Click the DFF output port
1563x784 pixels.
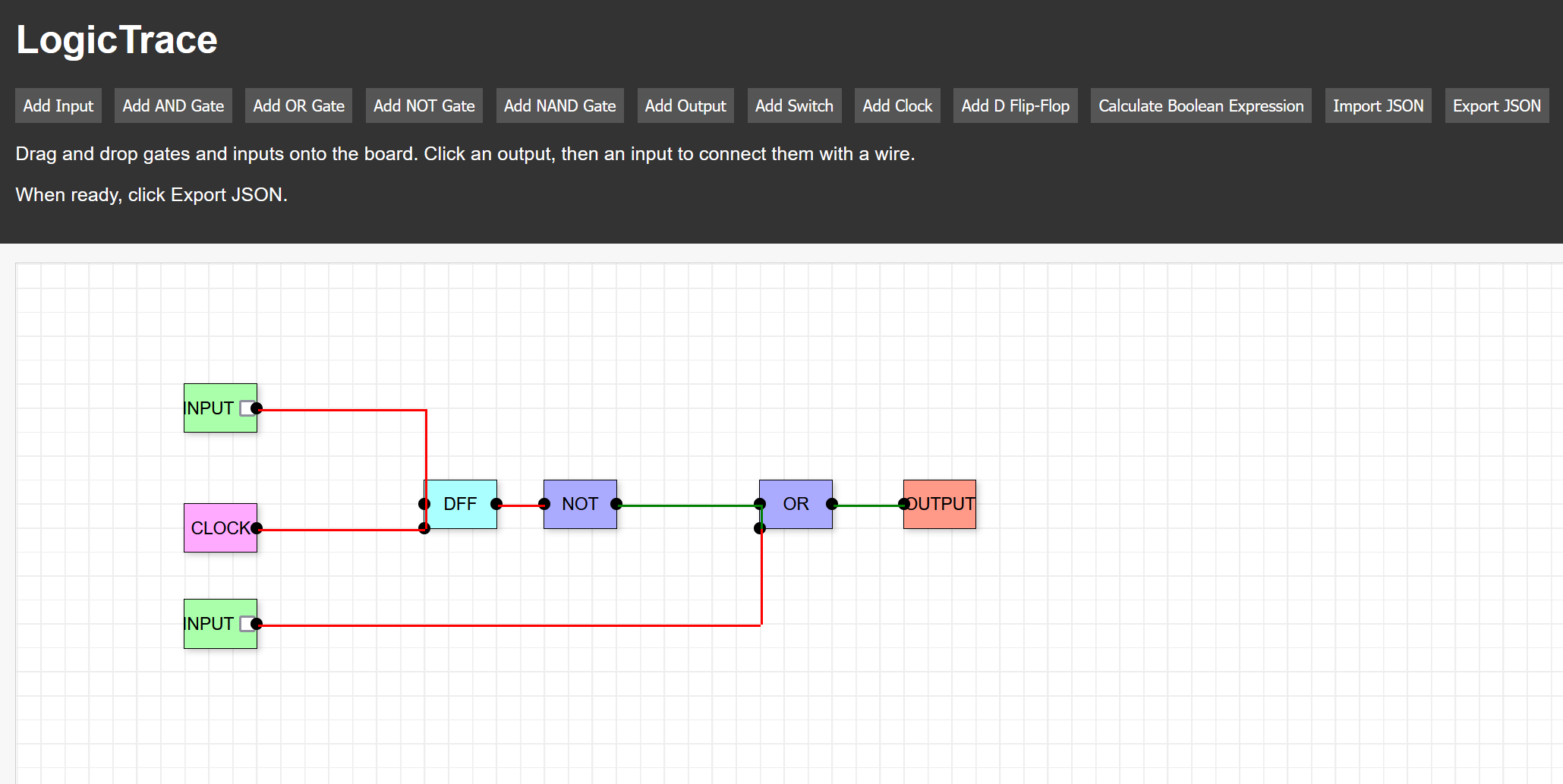496,504
